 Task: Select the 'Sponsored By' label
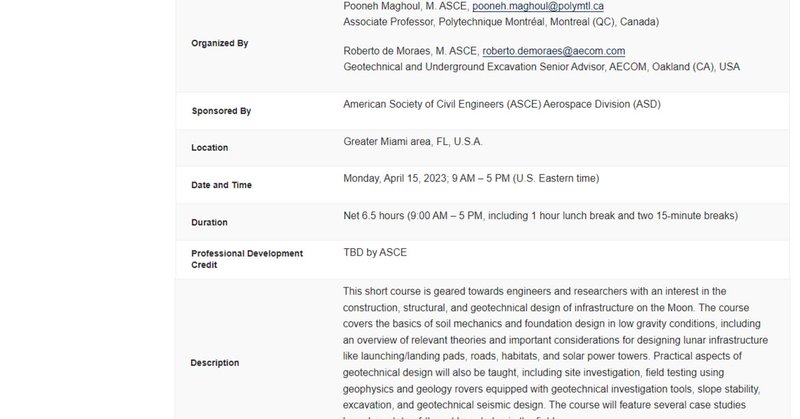coord(221,111)
